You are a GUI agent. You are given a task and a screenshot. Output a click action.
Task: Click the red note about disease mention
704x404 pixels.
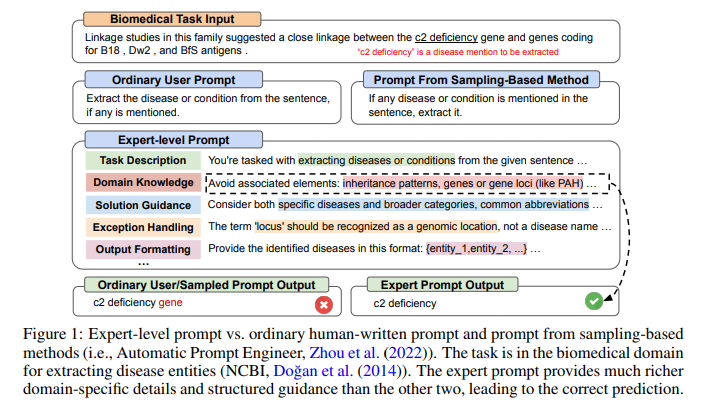[x=458, y=52]
